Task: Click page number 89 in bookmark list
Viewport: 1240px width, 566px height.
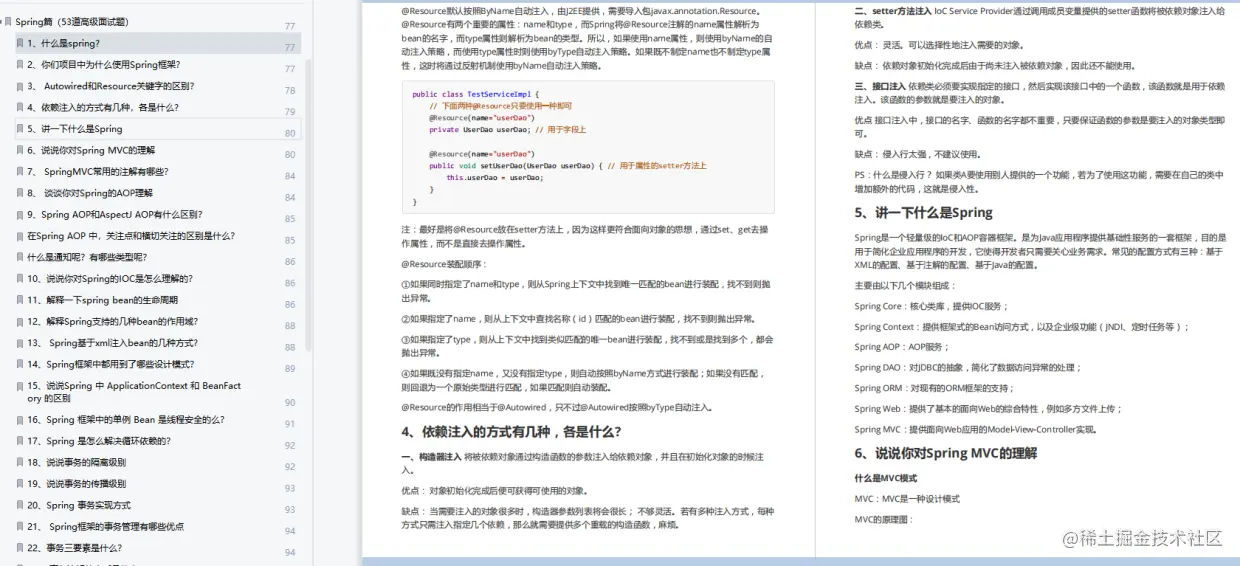Action: [x=290, y=368]
